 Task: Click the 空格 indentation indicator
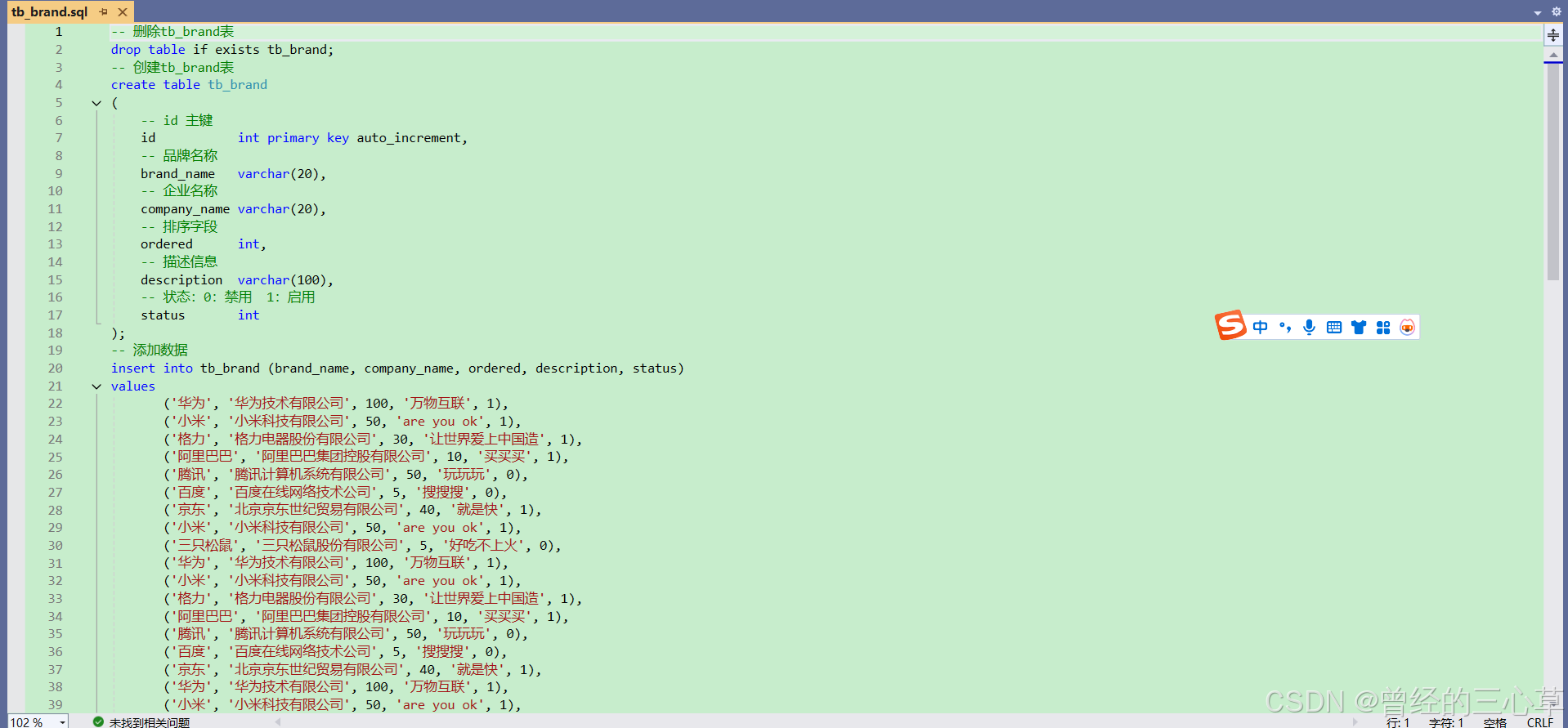(1495, 722)
